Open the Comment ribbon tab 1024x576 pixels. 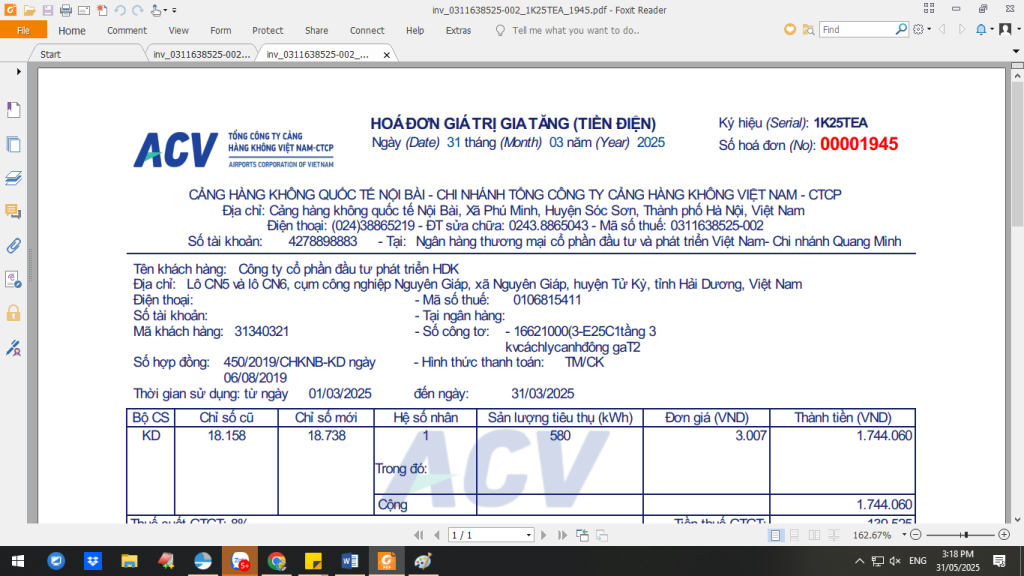127,30
